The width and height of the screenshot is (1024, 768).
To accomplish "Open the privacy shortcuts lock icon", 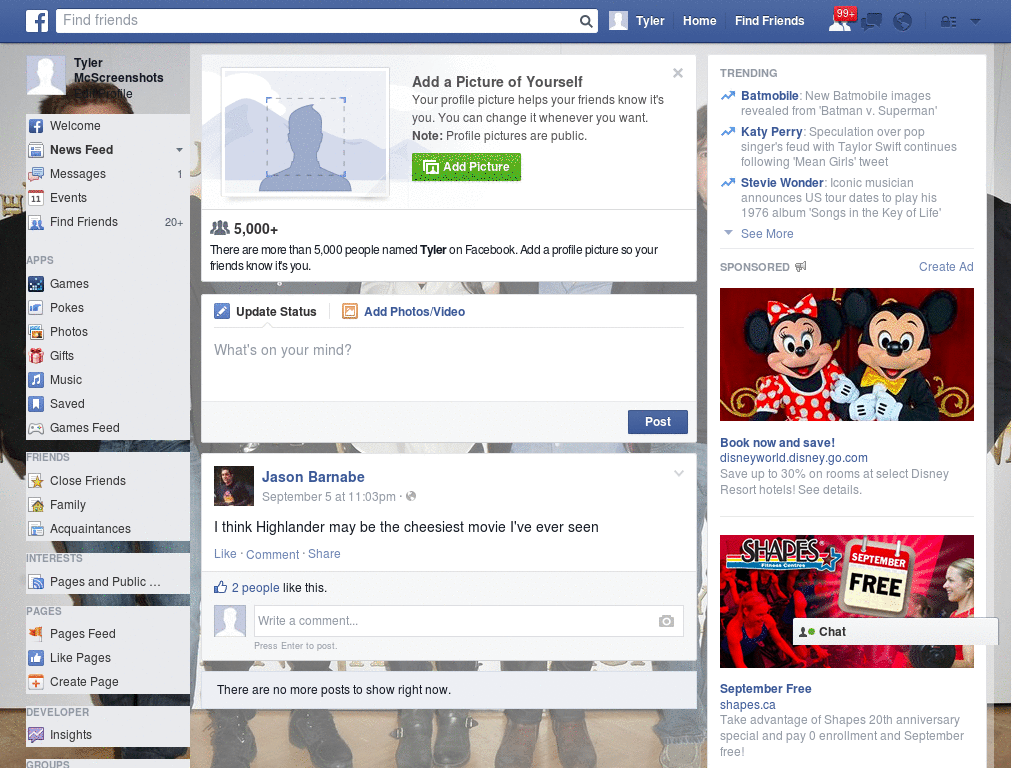I will click(948, 22).
